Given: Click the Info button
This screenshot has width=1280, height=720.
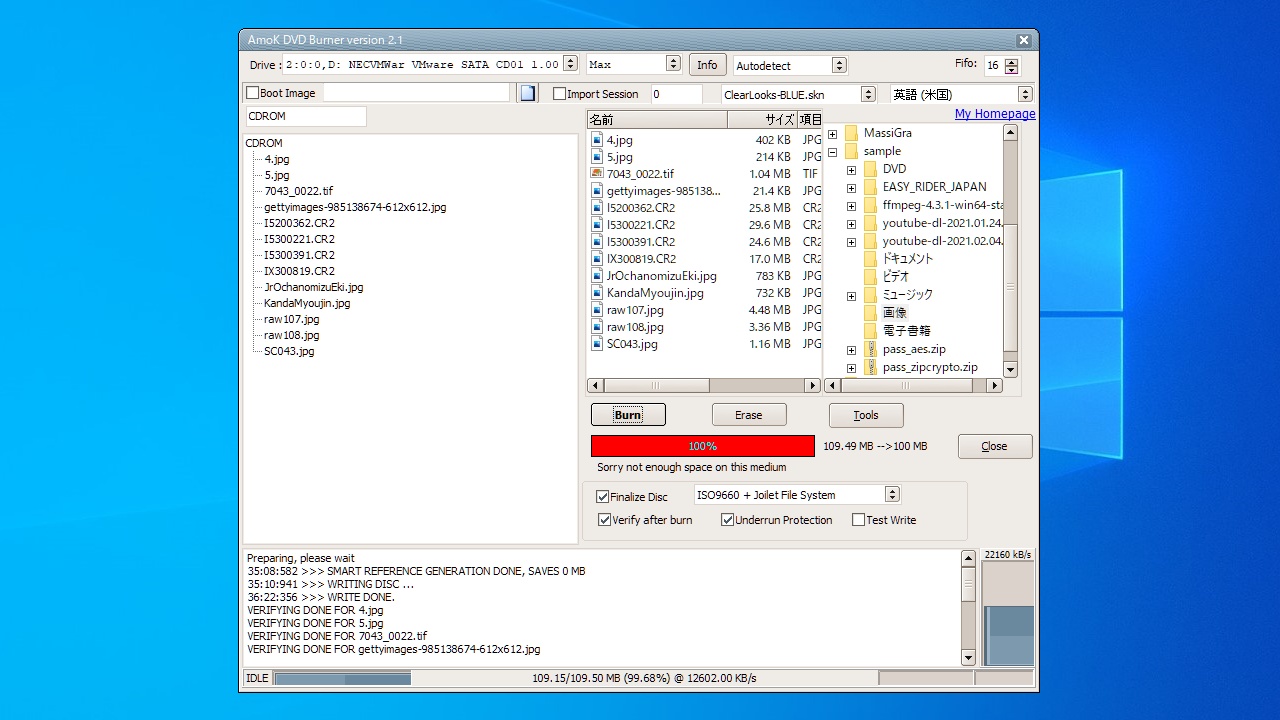Looking at the screenshot, I should (707, 65).
